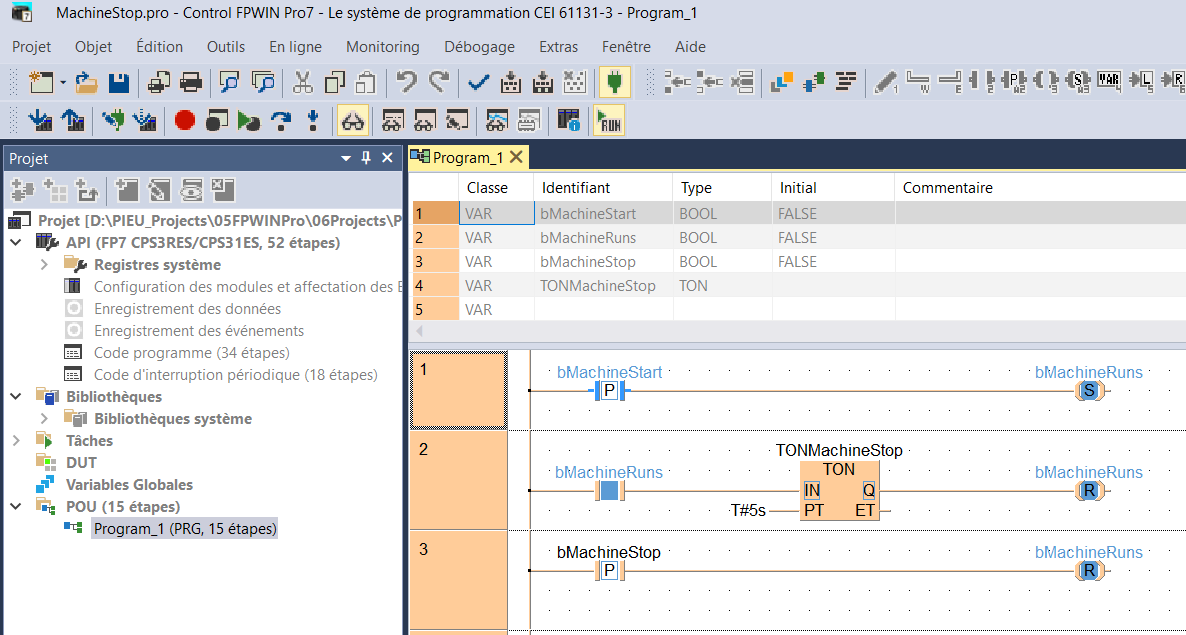The height and width of the screenshot is (635, 1186).
Task: Toggle the glasses monitoring icon
Action: point(353,121)
